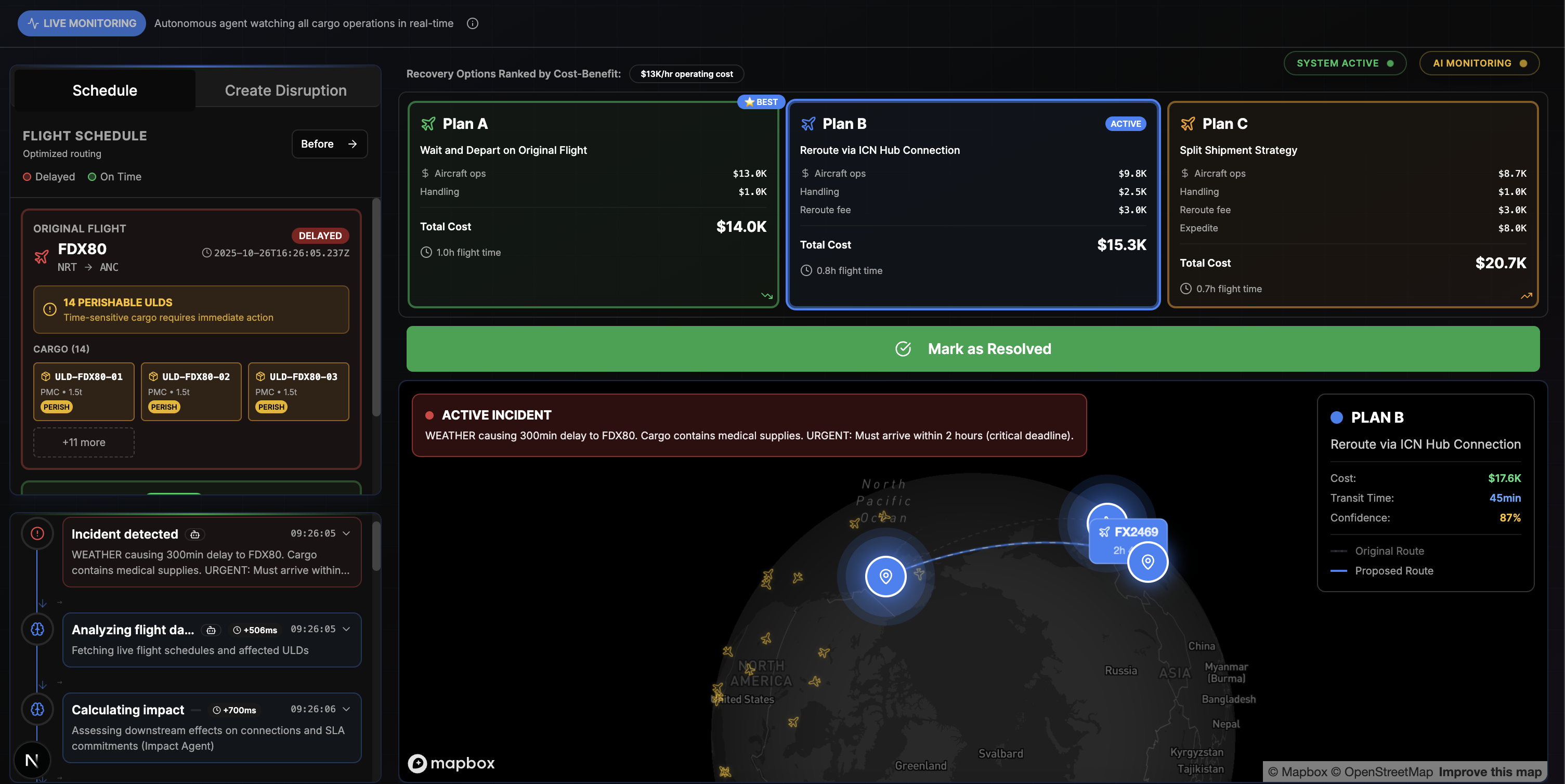Click the Mapbox logo on the map
The height and width of the screenshot is (784, 1565).
(451, 763)
